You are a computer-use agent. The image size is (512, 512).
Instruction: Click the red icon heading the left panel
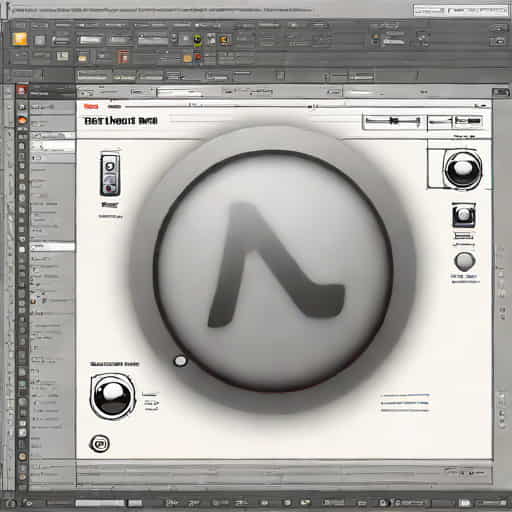(x=22, y=91)
